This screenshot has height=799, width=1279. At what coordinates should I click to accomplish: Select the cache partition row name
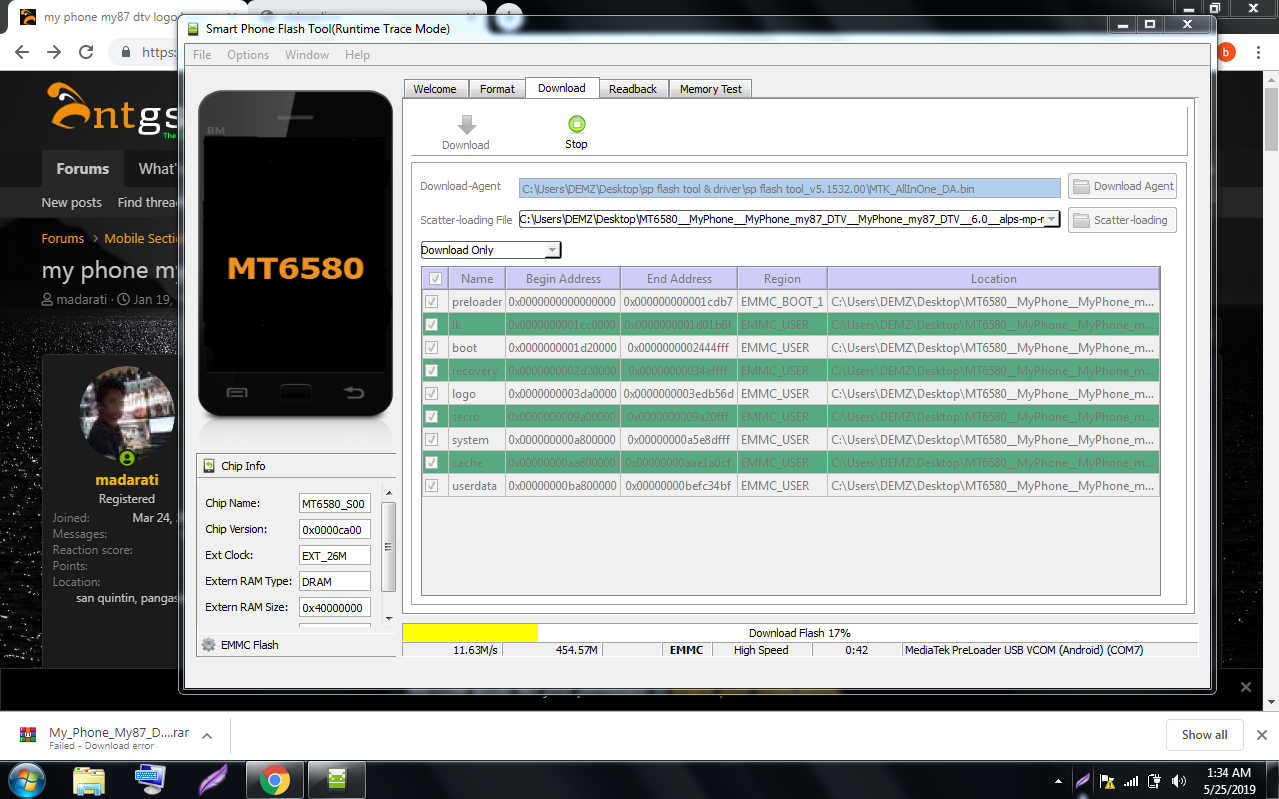[x=467, y=462]
